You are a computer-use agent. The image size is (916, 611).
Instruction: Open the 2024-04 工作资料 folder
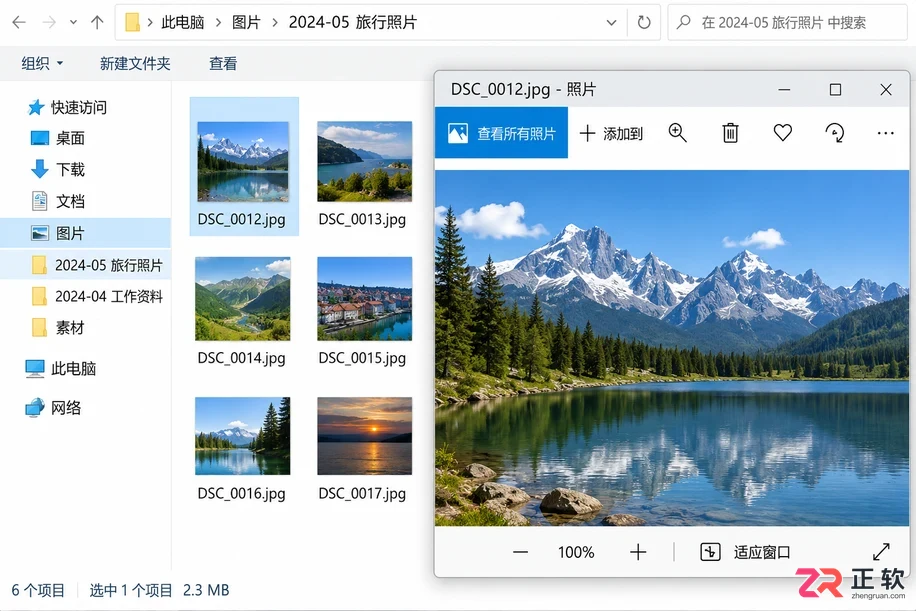(x=97, y=297)
